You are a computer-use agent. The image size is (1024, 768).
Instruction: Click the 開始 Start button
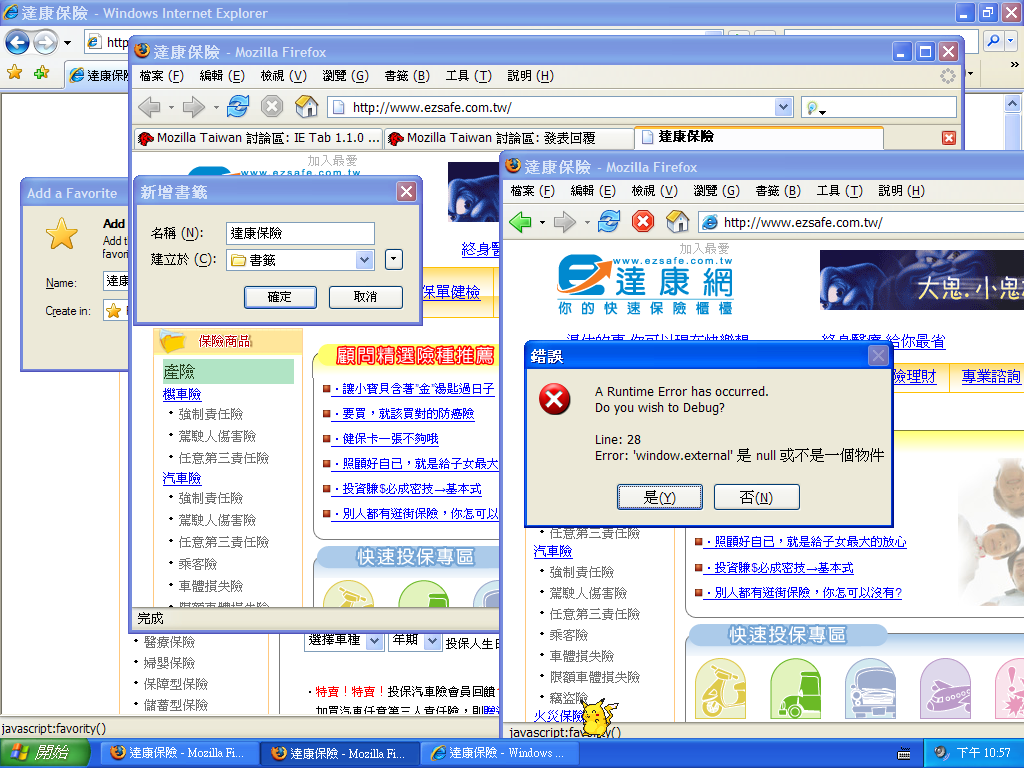44,753
